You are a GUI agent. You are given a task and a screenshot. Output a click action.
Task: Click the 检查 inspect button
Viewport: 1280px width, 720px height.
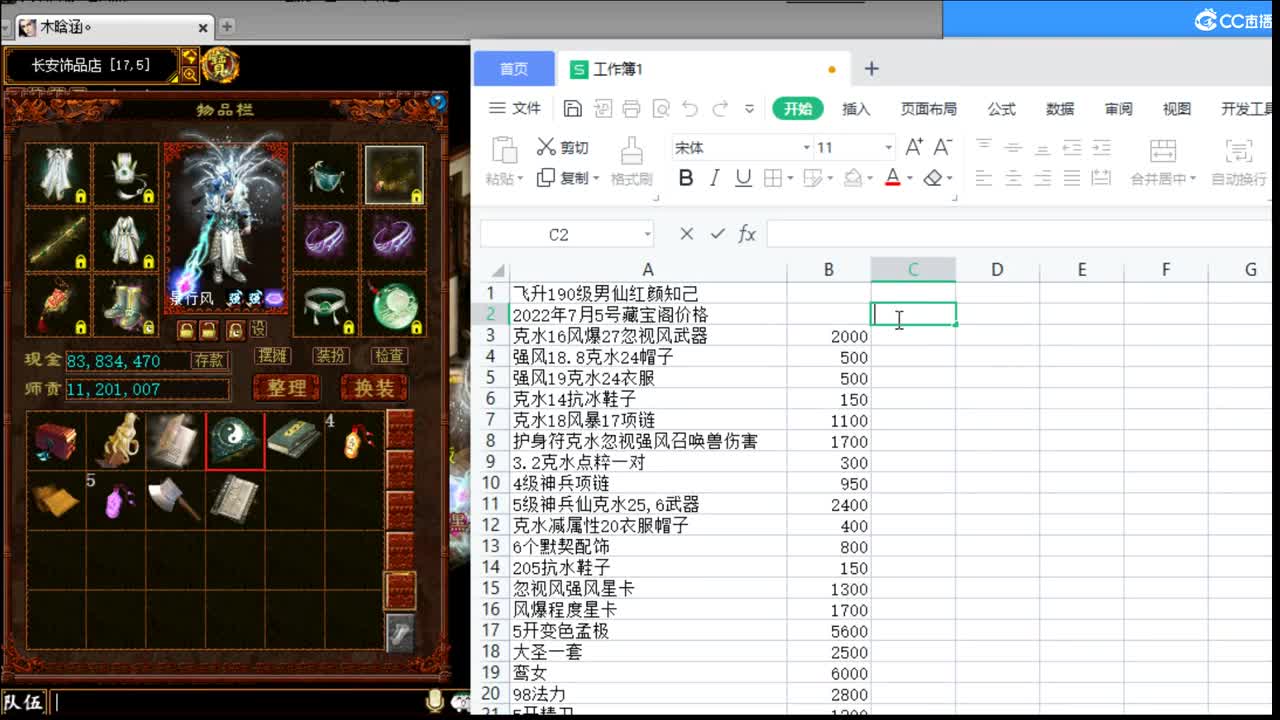(389, 356)
